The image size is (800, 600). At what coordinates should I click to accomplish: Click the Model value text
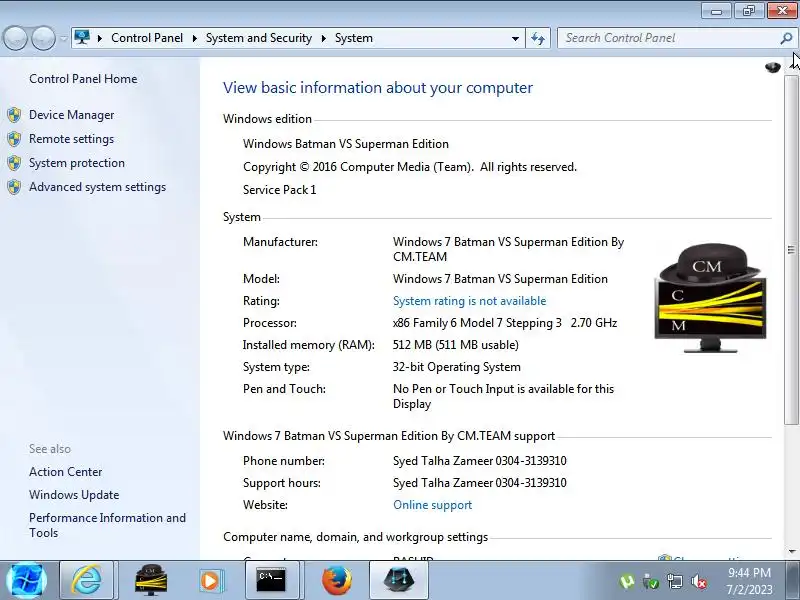tap(500, 279)
